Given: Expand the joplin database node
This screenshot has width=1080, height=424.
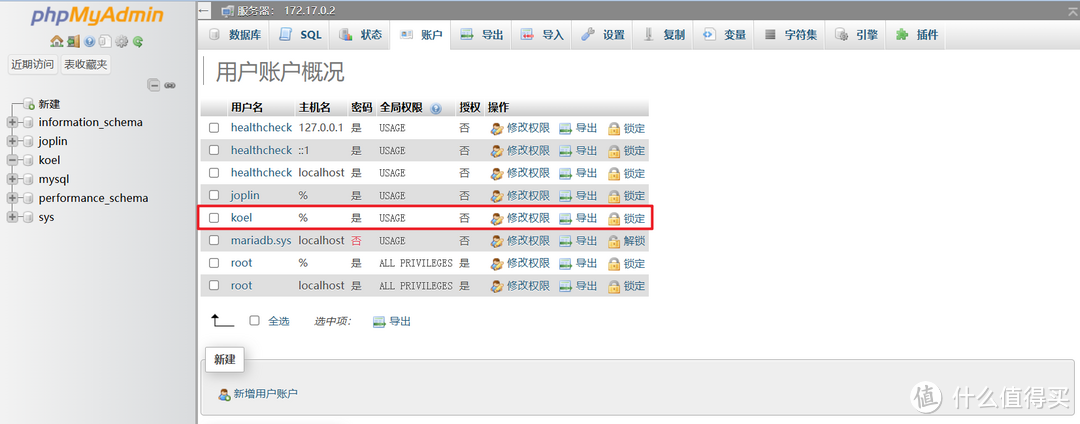Looking at the screenshot, I should 12,142.
